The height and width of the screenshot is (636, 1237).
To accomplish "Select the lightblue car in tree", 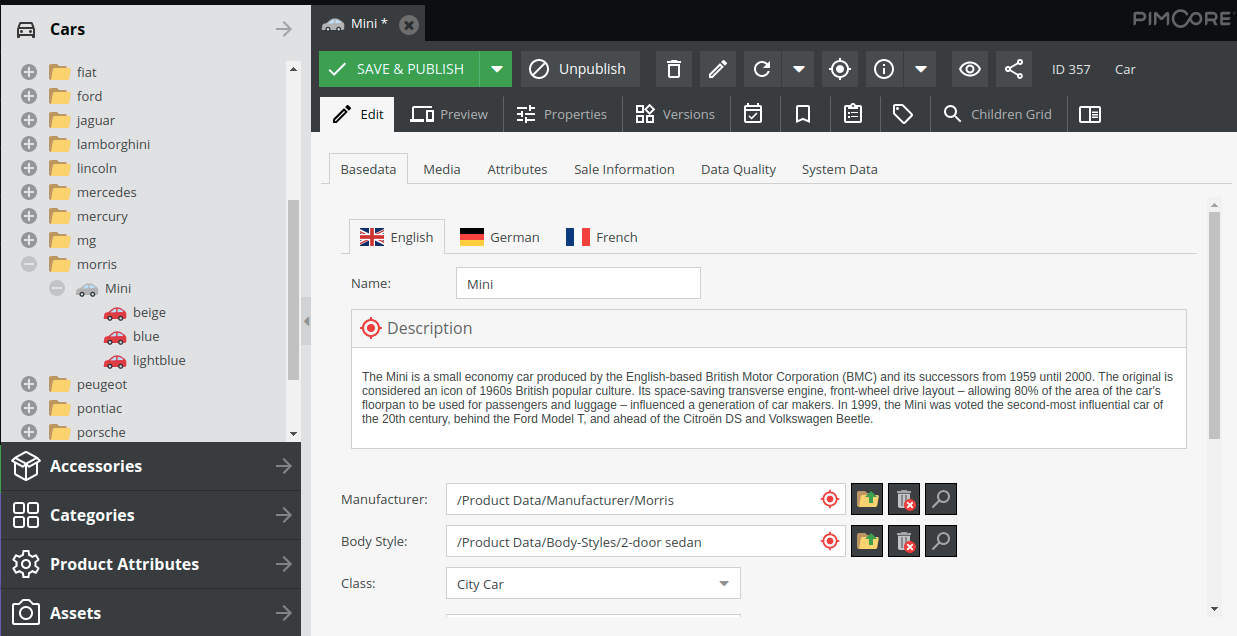I will pos(159,360).
